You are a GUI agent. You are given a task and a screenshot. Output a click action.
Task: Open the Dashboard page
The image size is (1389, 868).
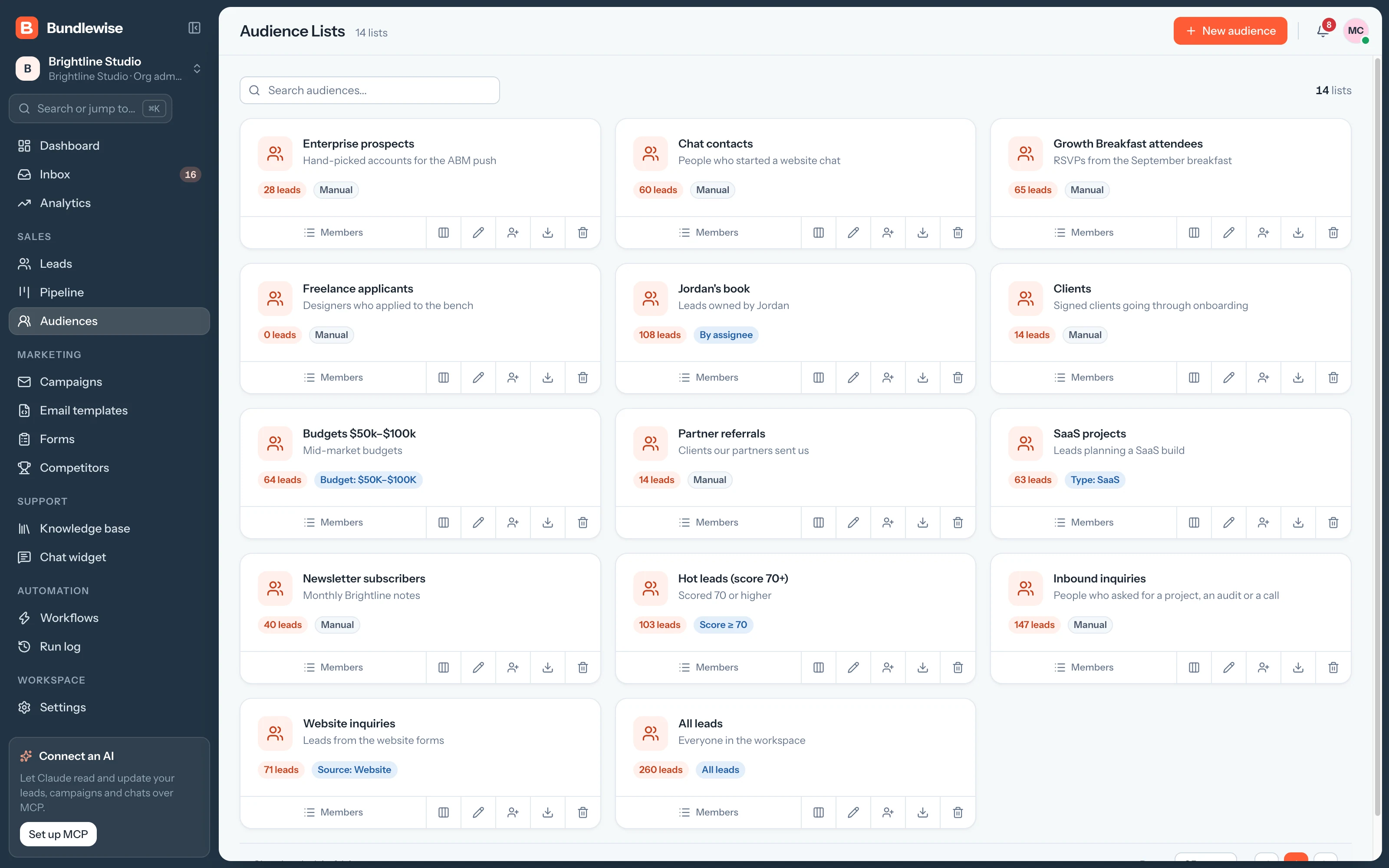[109, 146]
